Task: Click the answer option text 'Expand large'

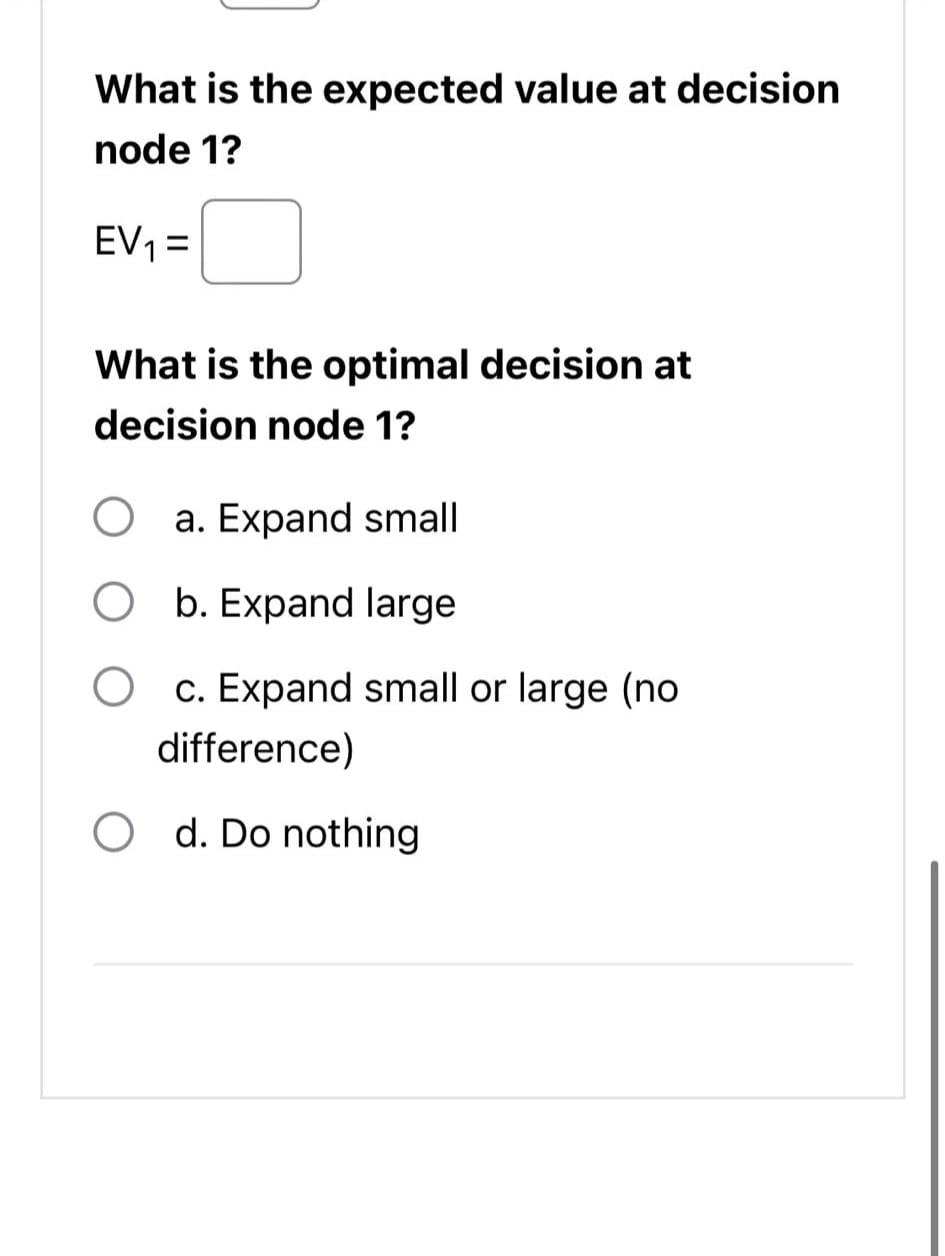Action: tap(315, 603)
